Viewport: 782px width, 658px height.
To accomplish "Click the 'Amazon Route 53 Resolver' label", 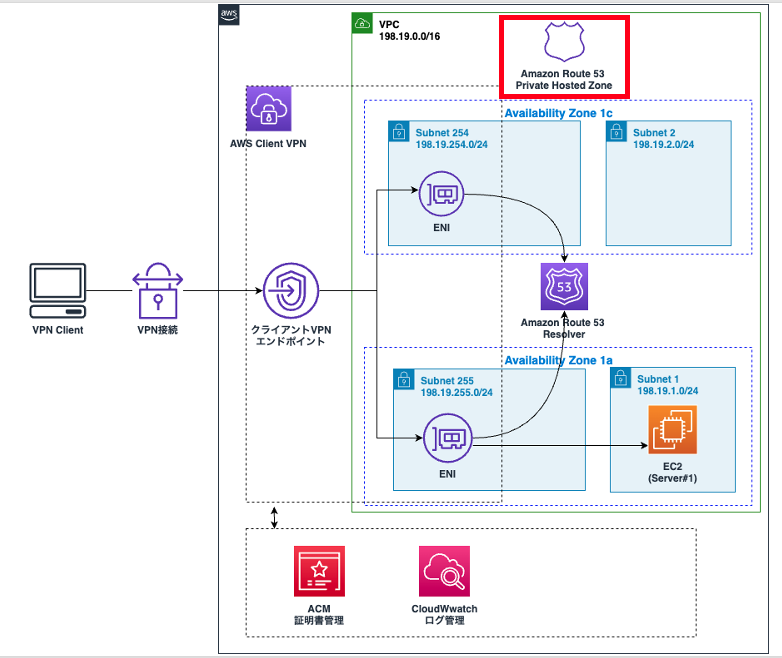I will click(x=563, y=328).
